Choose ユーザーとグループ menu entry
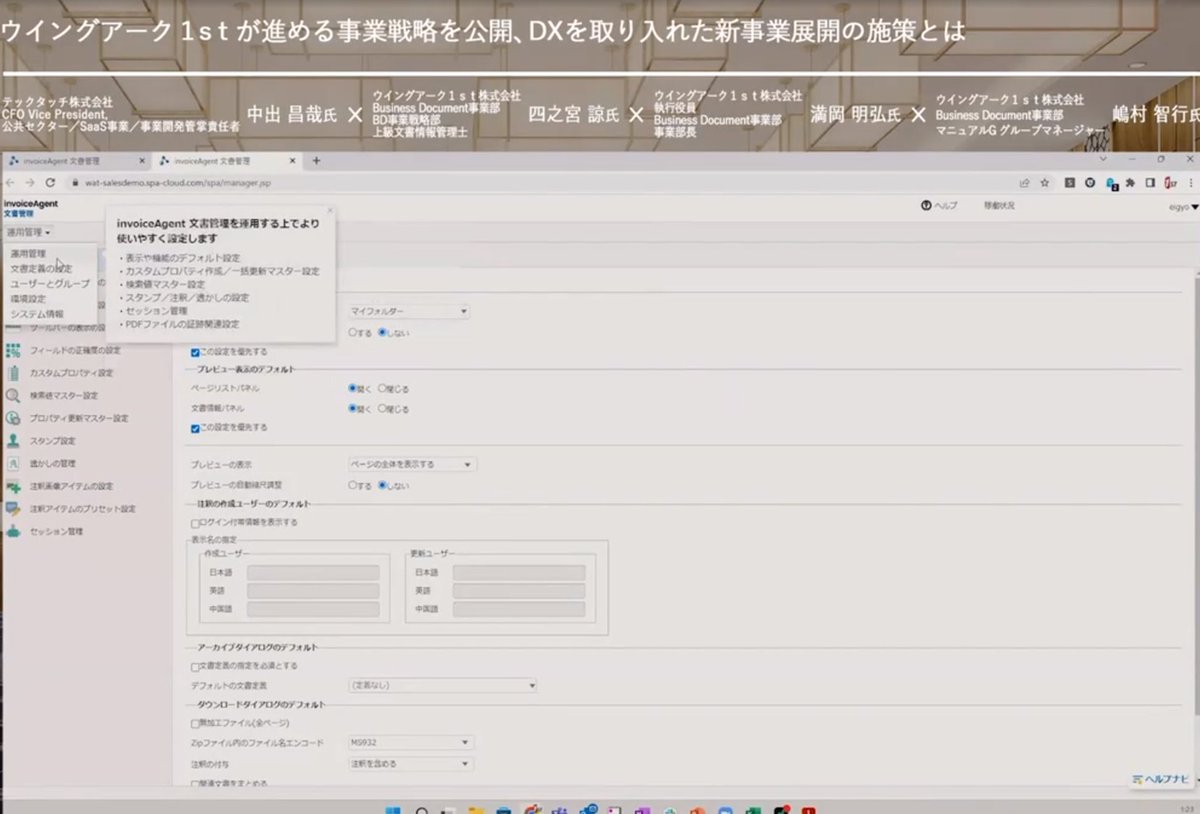Viewport: 1200px width, 814px height. (50, 284)
